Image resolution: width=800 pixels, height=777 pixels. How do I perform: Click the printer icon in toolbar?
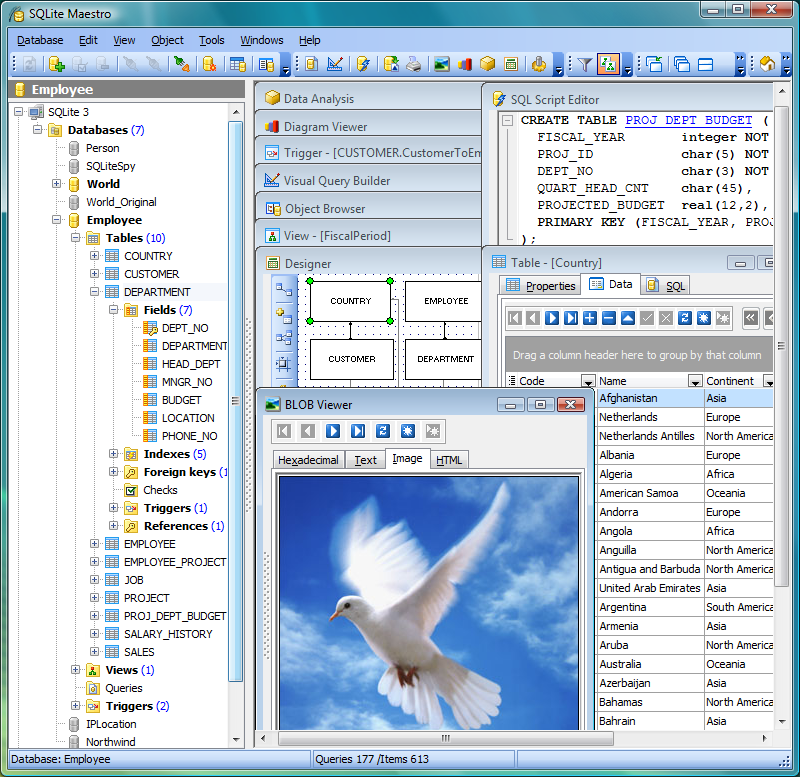[413, 64]
